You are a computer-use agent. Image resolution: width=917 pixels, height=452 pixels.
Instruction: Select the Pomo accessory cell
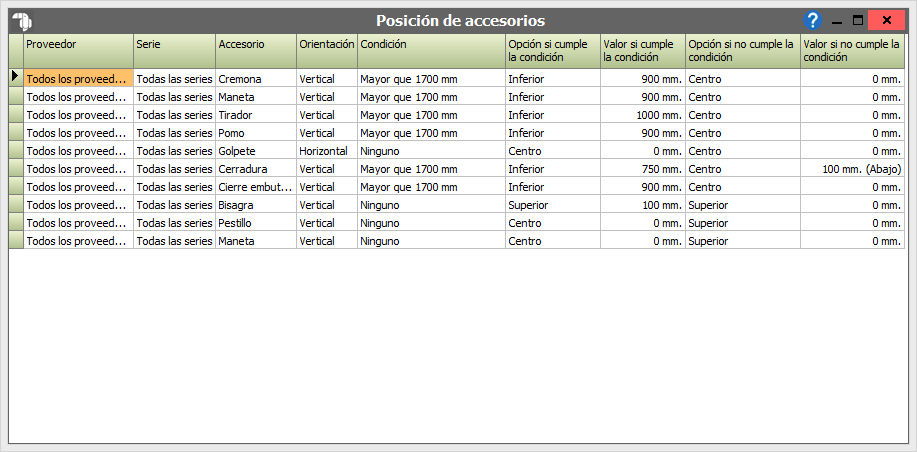[256, 133]
